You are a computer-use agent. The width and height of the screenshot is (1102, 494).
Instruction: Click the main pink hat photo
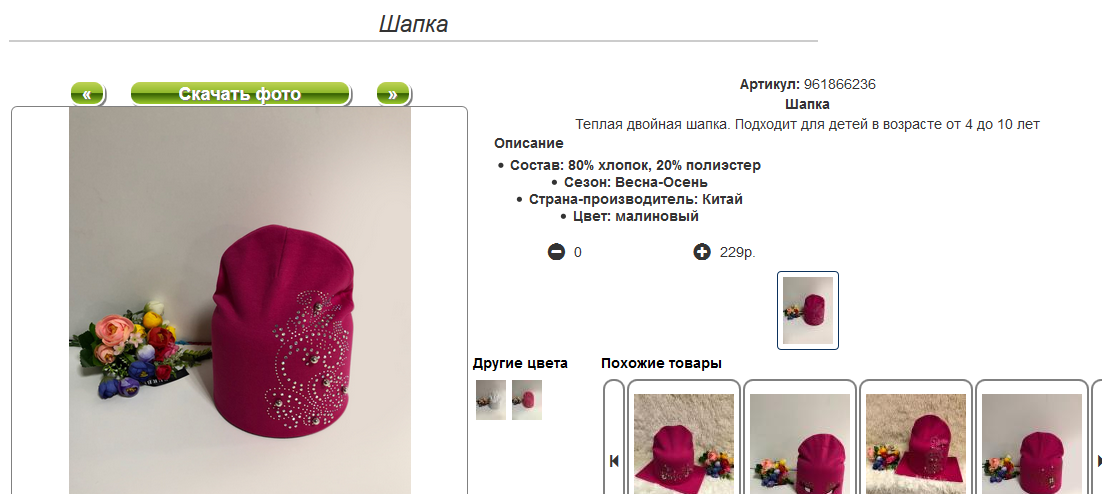(x=240, y=301)
